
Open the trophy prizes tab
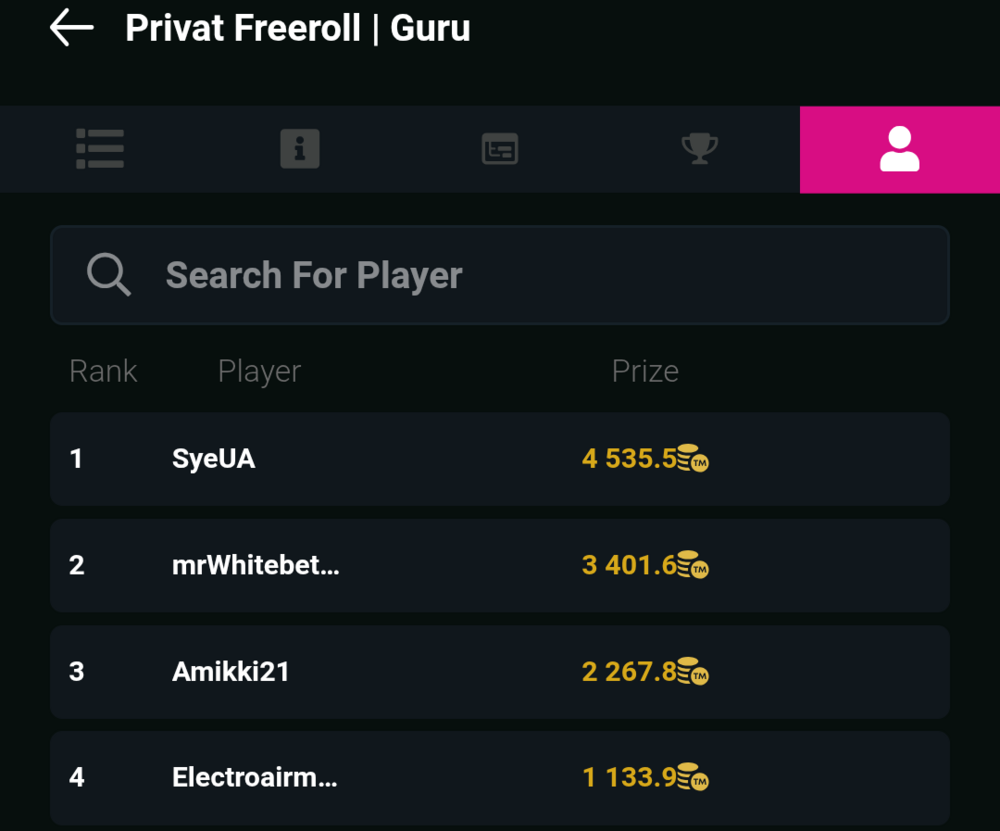(x=700, y=149)
